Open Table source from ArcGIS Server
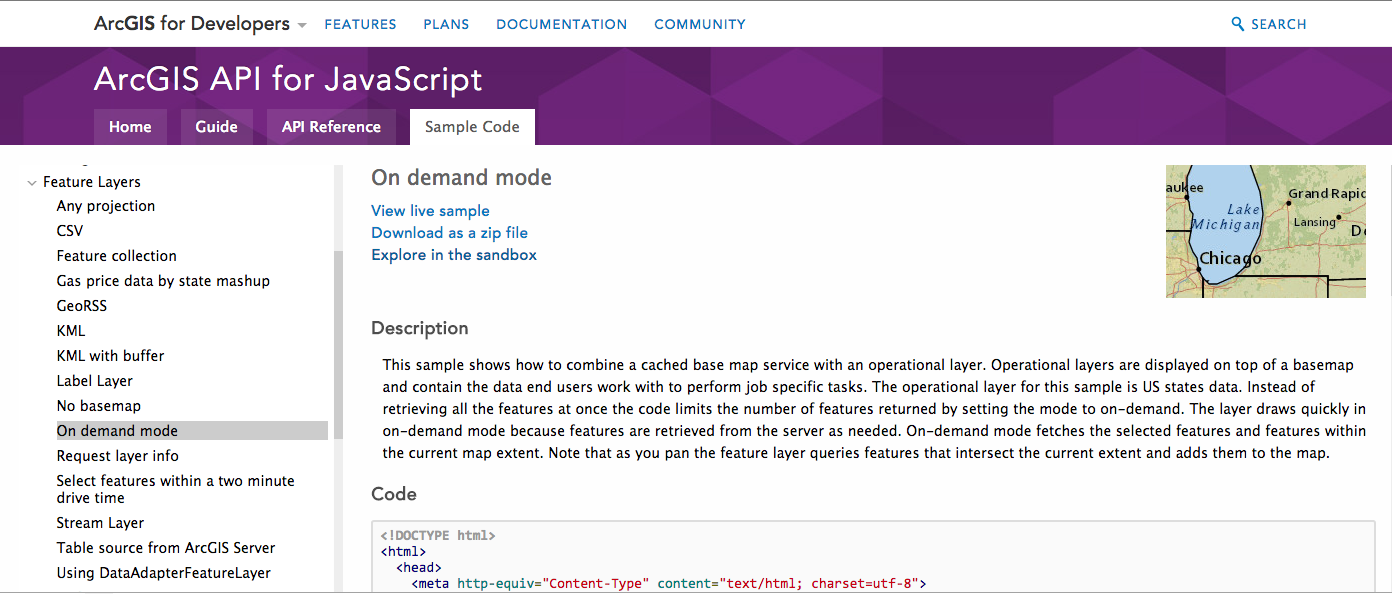Screen dimensions: 1392x594 point(166,548)
